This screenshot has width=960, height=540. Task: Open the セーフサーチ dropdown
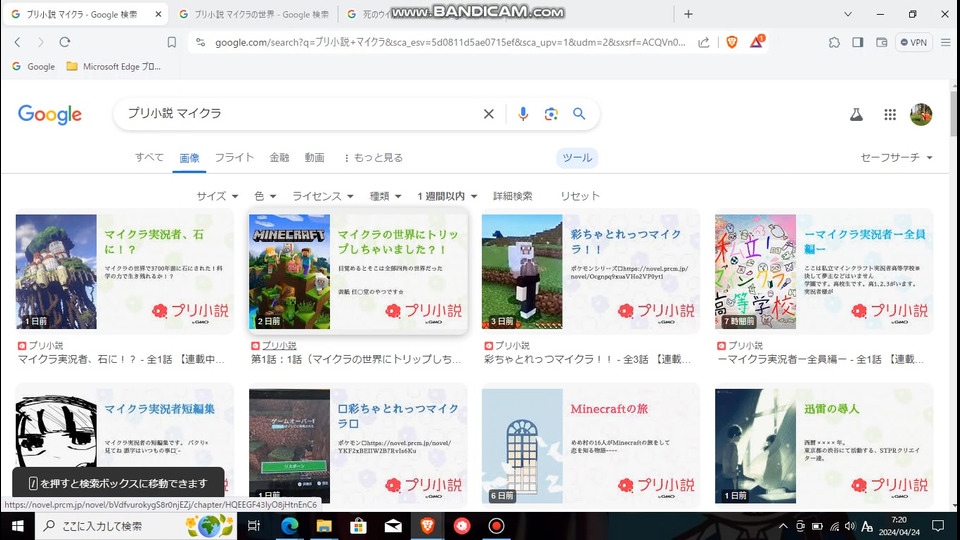tap(896, 157)
